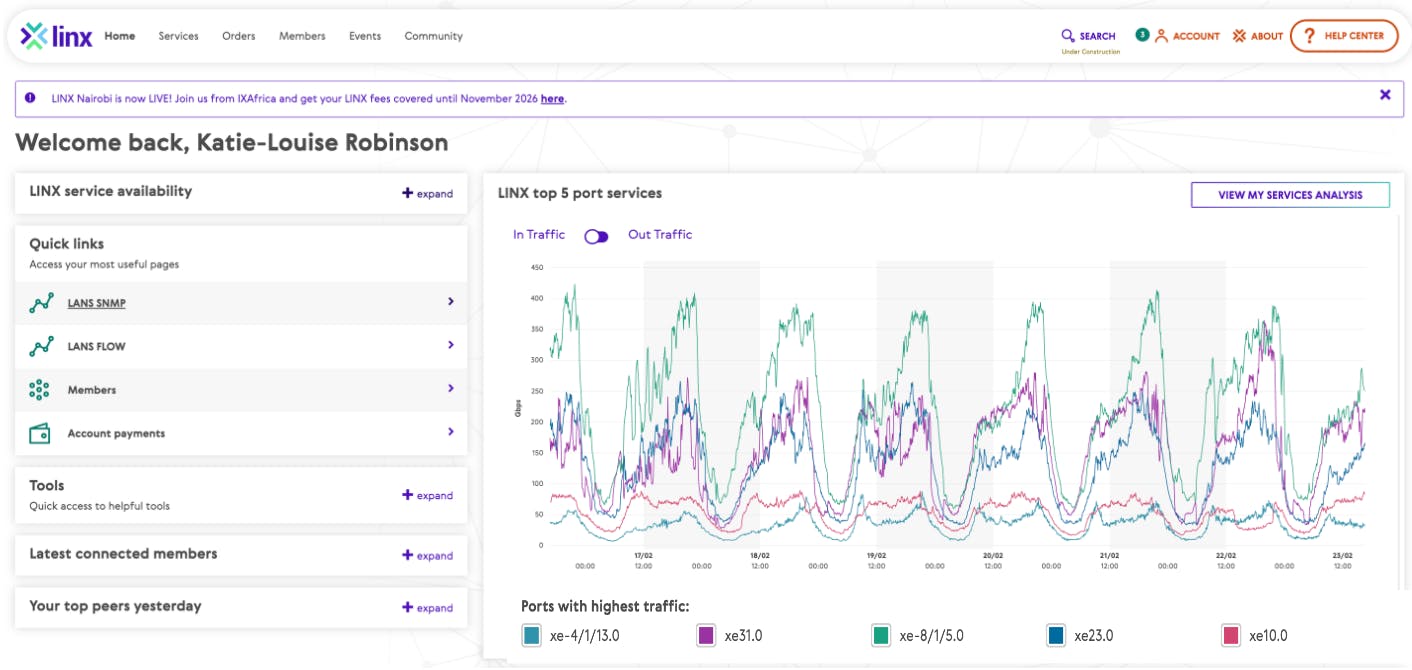Click the xe10.0 port label
1412x670 pixels.
point(1269,636)
